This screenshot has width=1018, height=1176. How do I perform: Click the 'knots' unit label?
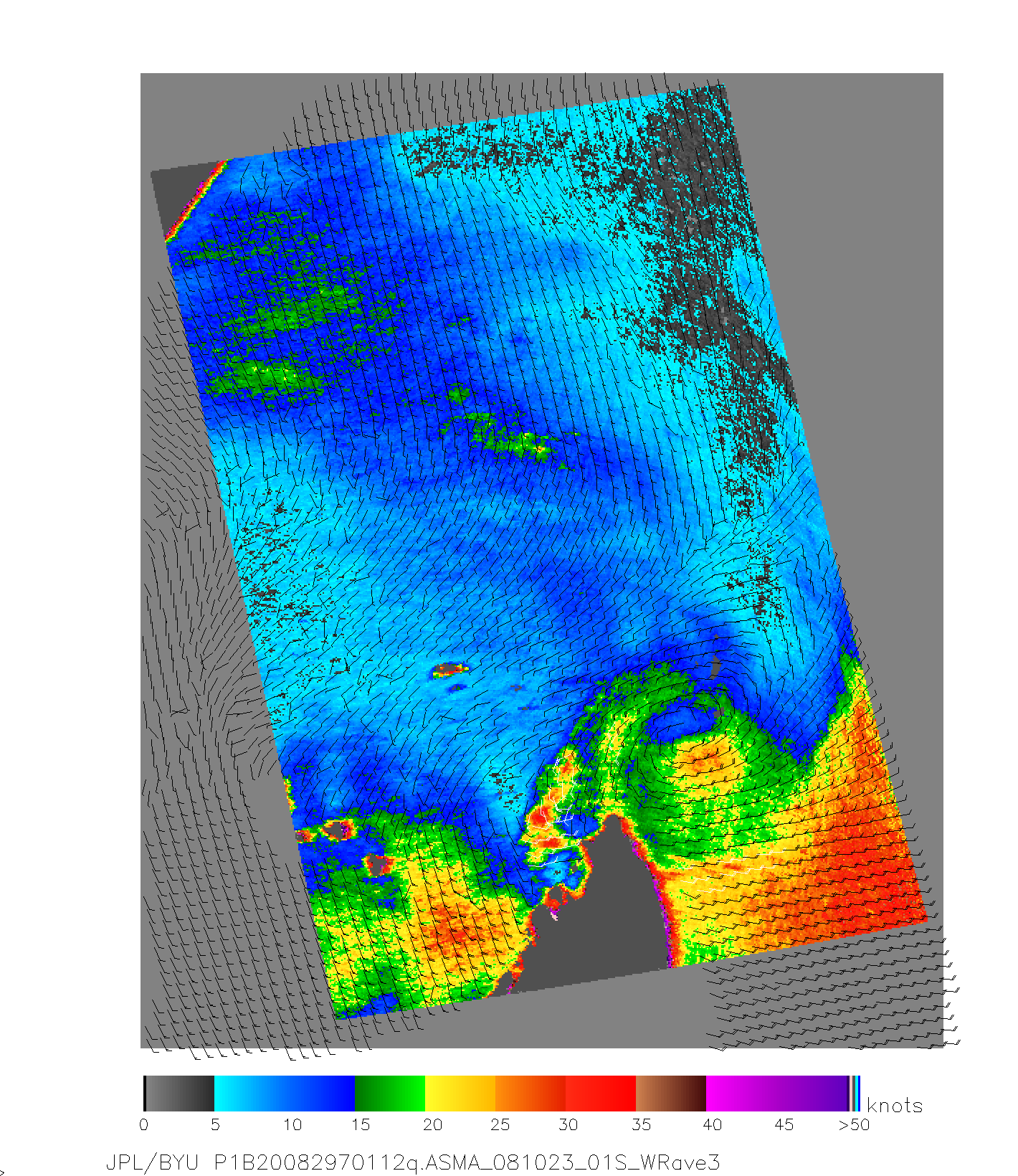pos(895,1105)
